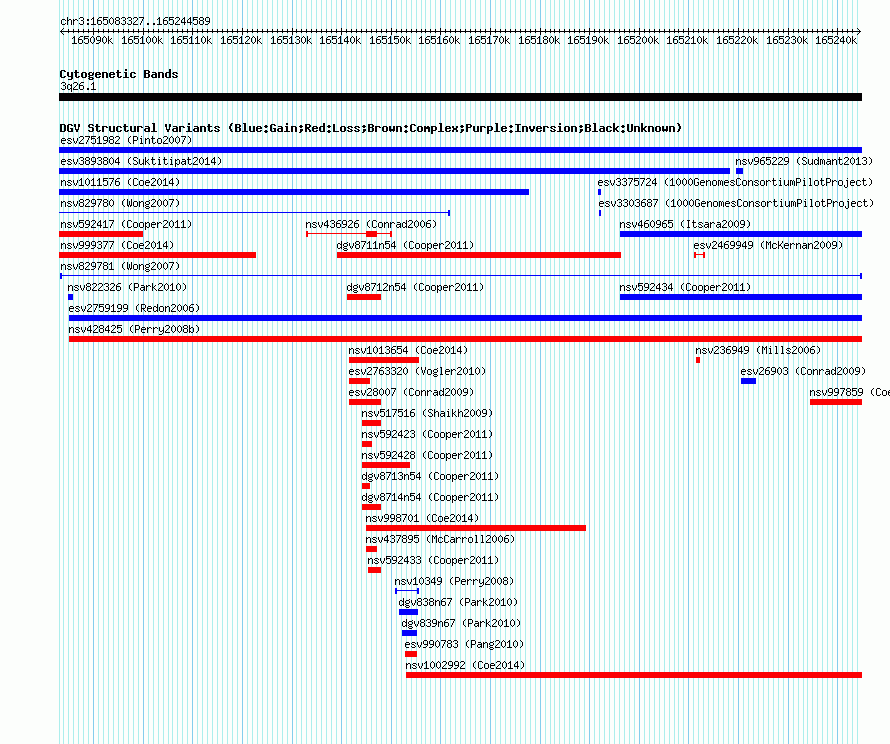Select the esv2469949 (McKernan2009) label

768,245
